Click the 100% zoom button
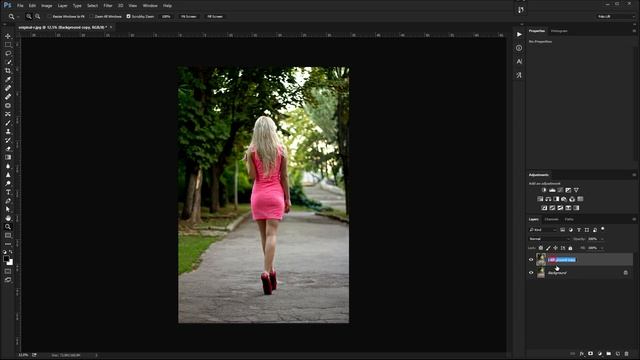The image size is (640, 360). coord(166,16)
